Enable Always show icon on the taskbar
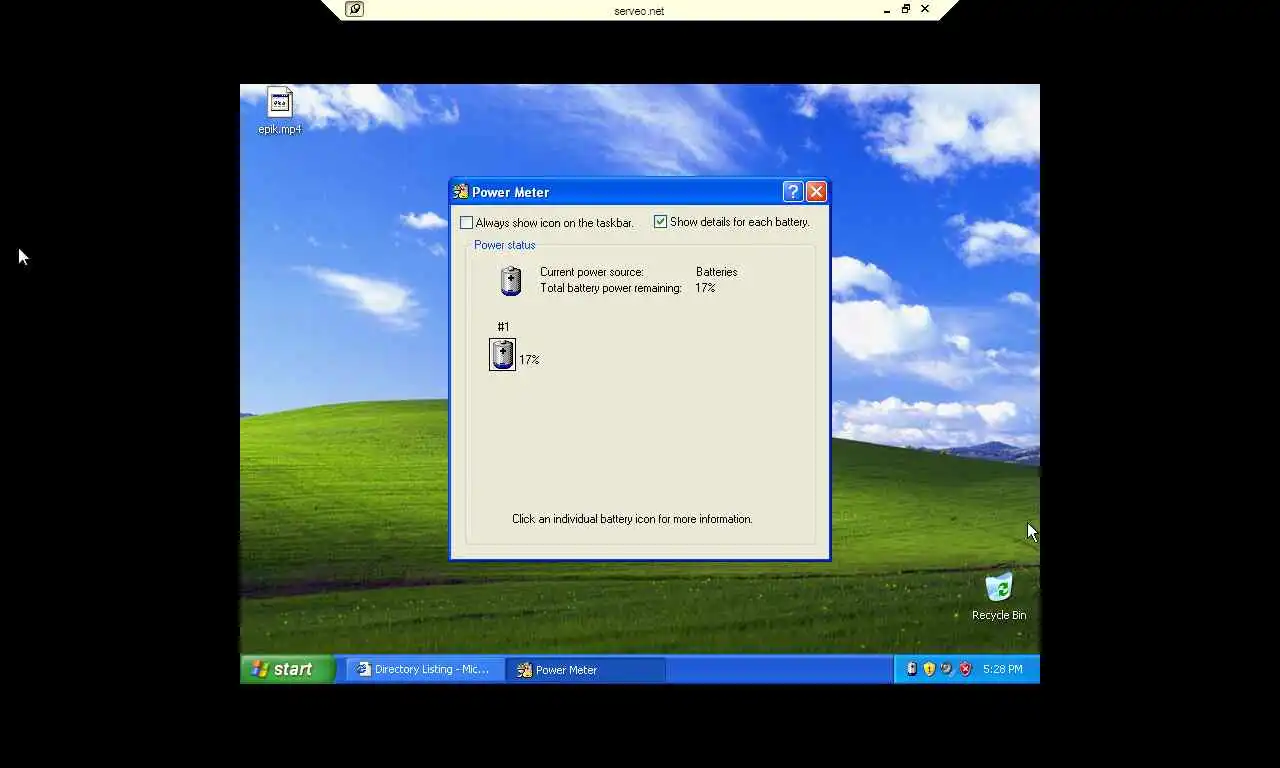The height and width of the screenshot is (768, 1280). pyautogui.click(x=466, y=223)
